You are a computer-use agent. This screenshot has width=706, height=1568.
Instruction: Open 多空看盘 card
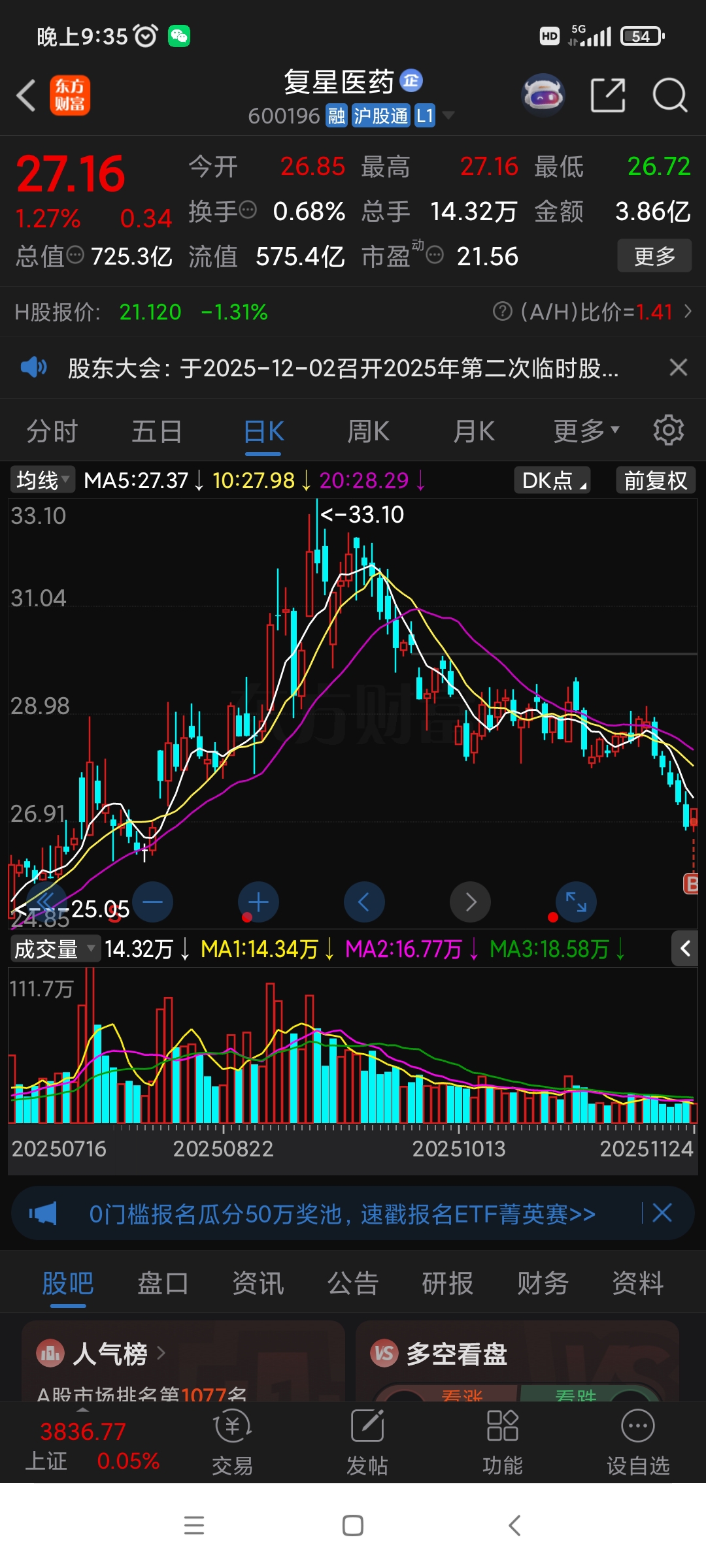(517, 1361)
